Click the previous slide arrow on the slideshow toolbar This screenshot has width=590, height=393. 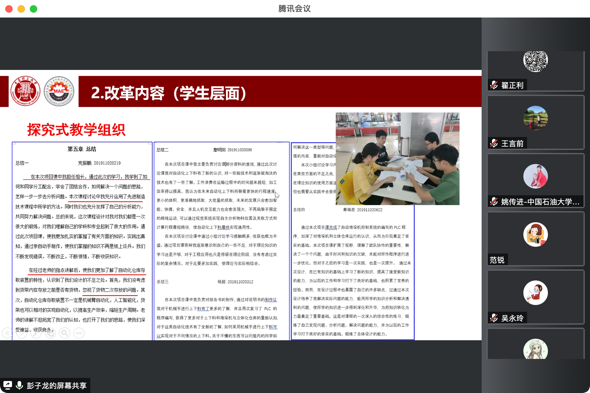pos(8,333)
